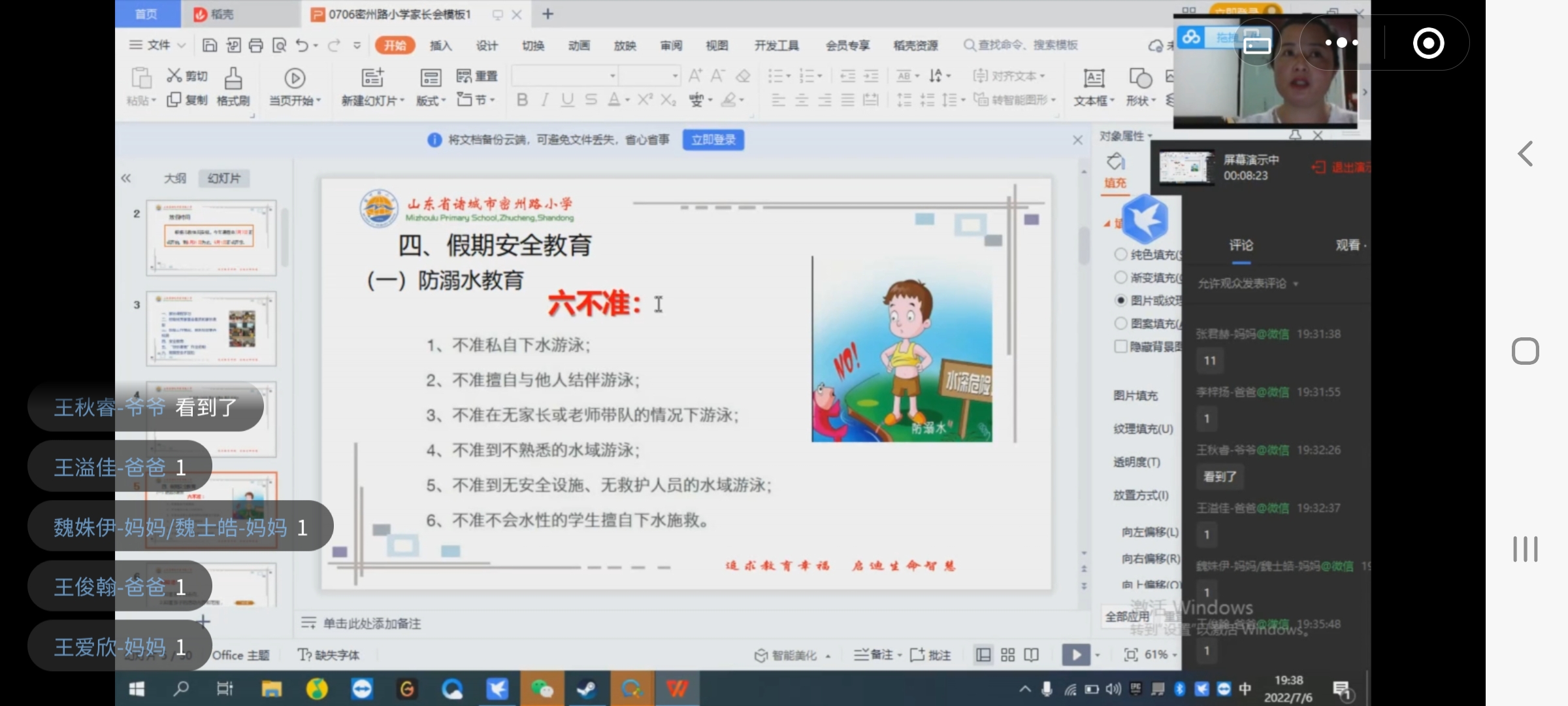Viewport: 1568px width, 706px height.
Task: Switch to the 观看 tab in comments panel
Action: (x=1347, y=244)
